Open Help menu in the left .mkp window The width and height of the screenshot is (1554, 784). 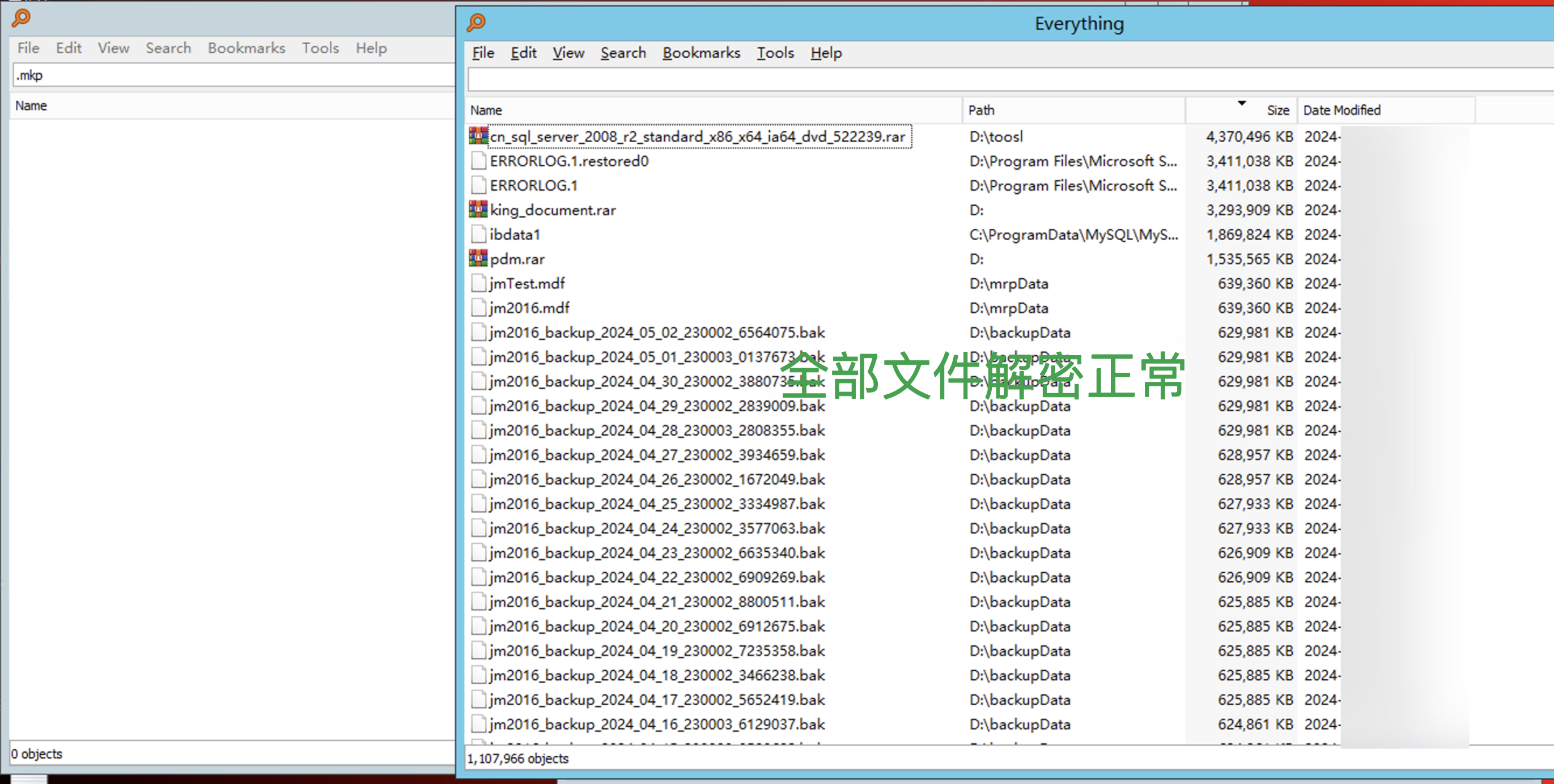371,48
